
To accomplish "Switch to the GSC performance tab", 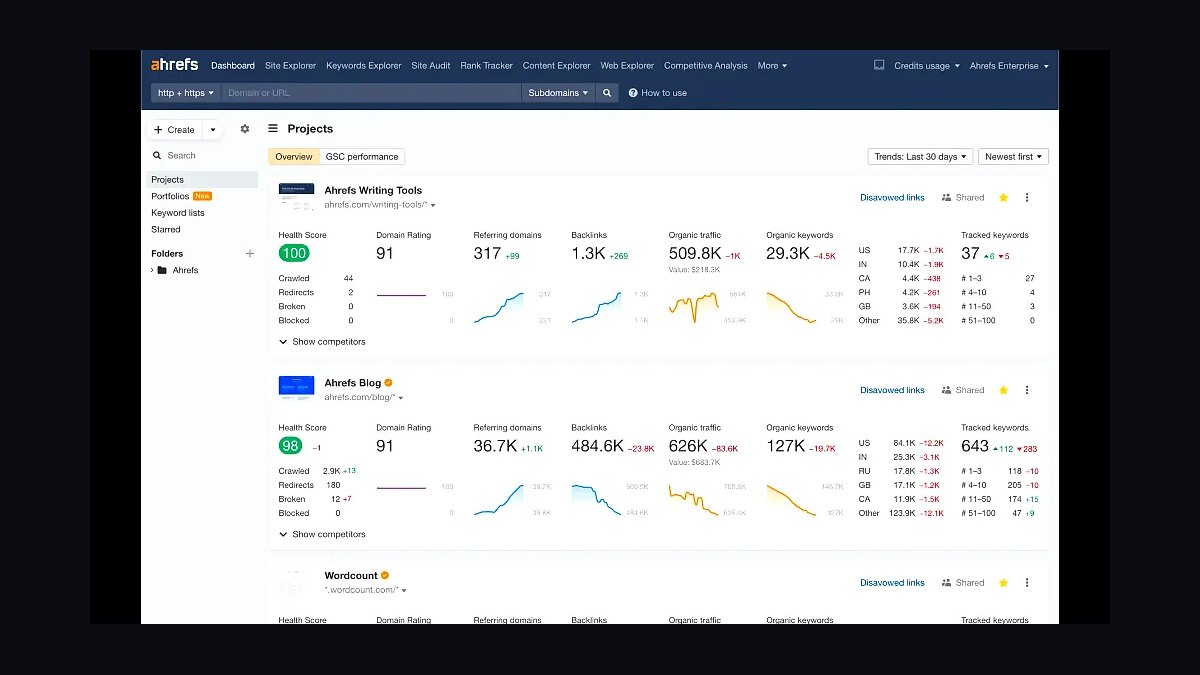I will 362,157.
